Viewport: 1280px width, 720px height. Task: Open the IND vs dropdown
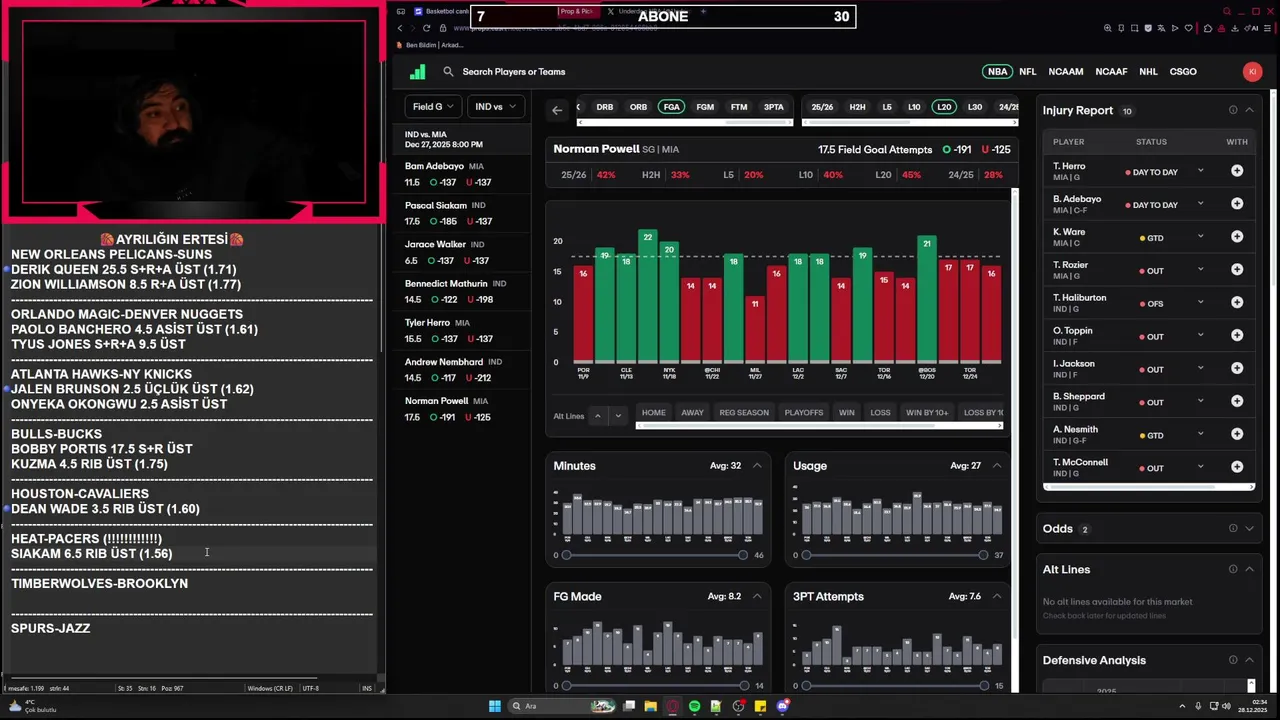coord(496,106)
